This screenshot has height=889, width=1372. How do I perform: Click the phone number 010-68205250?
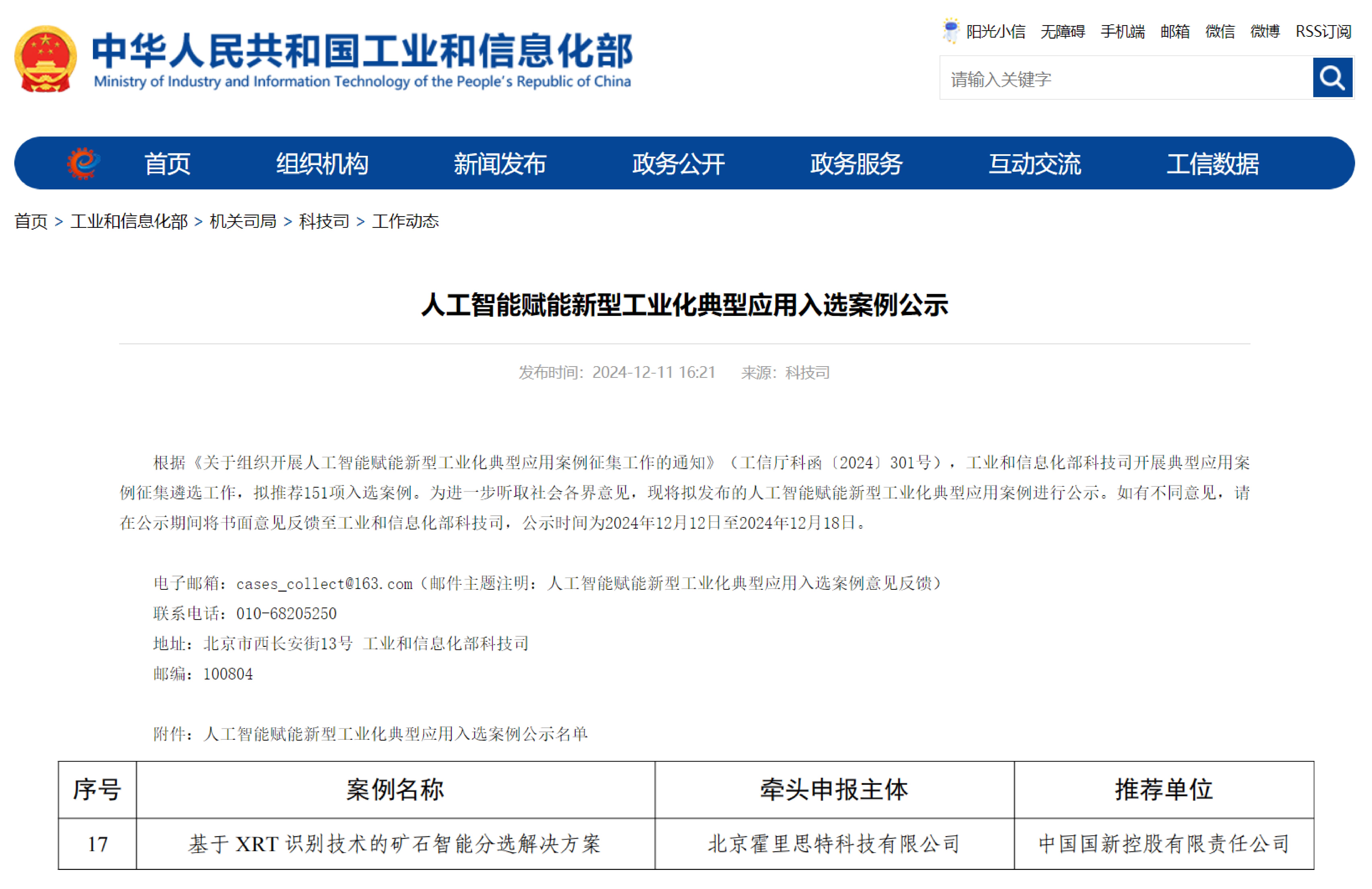(x=286, y=614)
